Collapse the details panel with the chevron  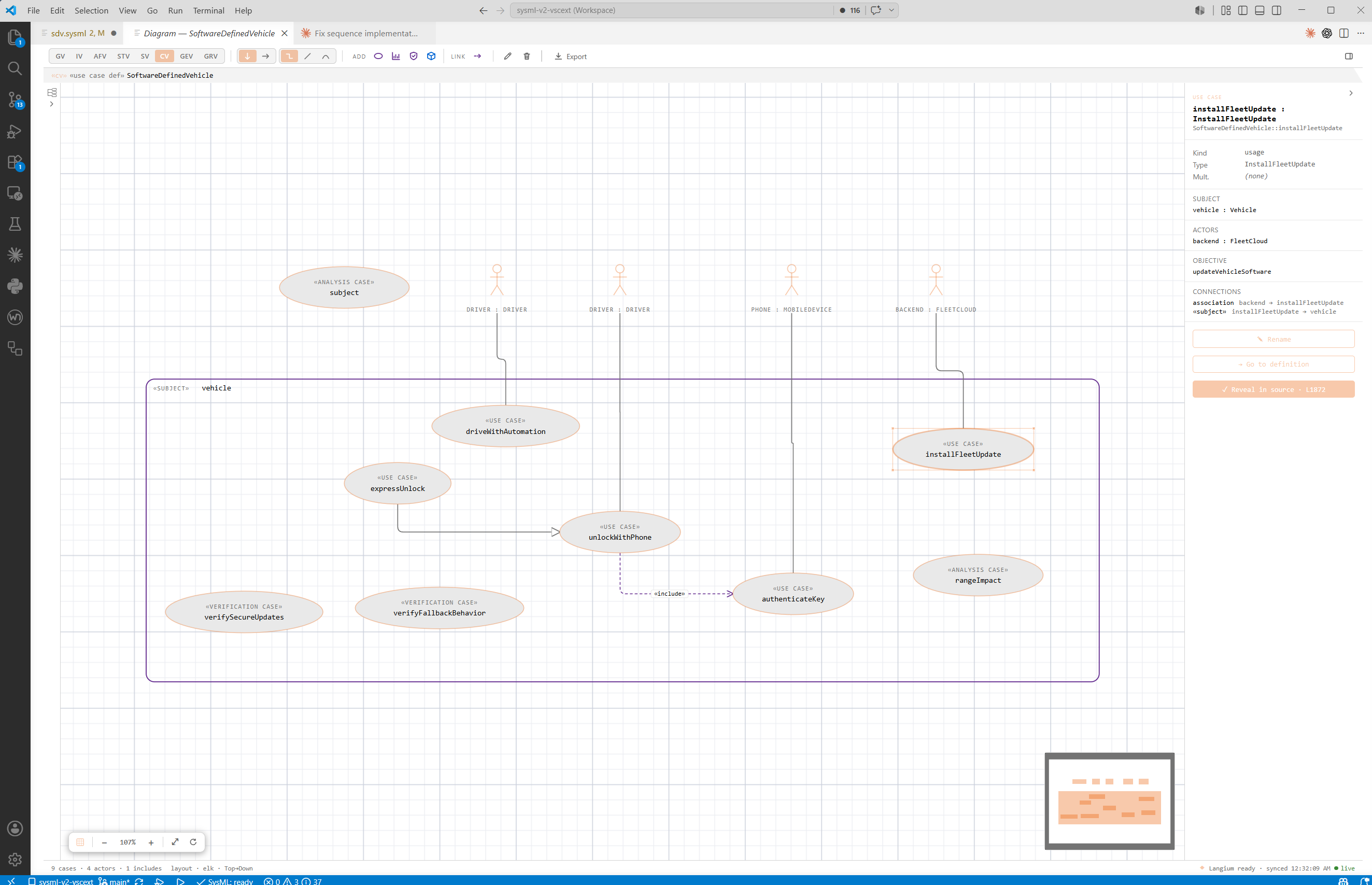pyautogui.click(x=1351, y=93)
